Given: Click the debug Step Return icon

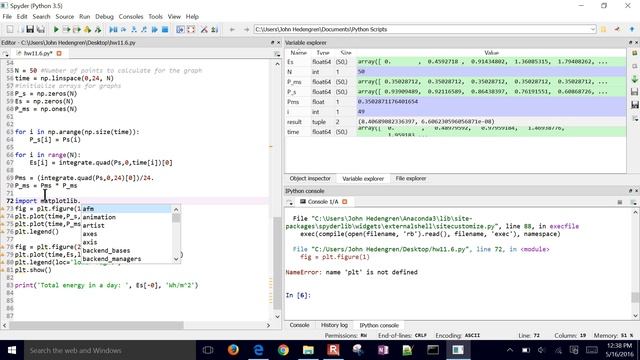Looking at the screenshot, I should [144, 29].
